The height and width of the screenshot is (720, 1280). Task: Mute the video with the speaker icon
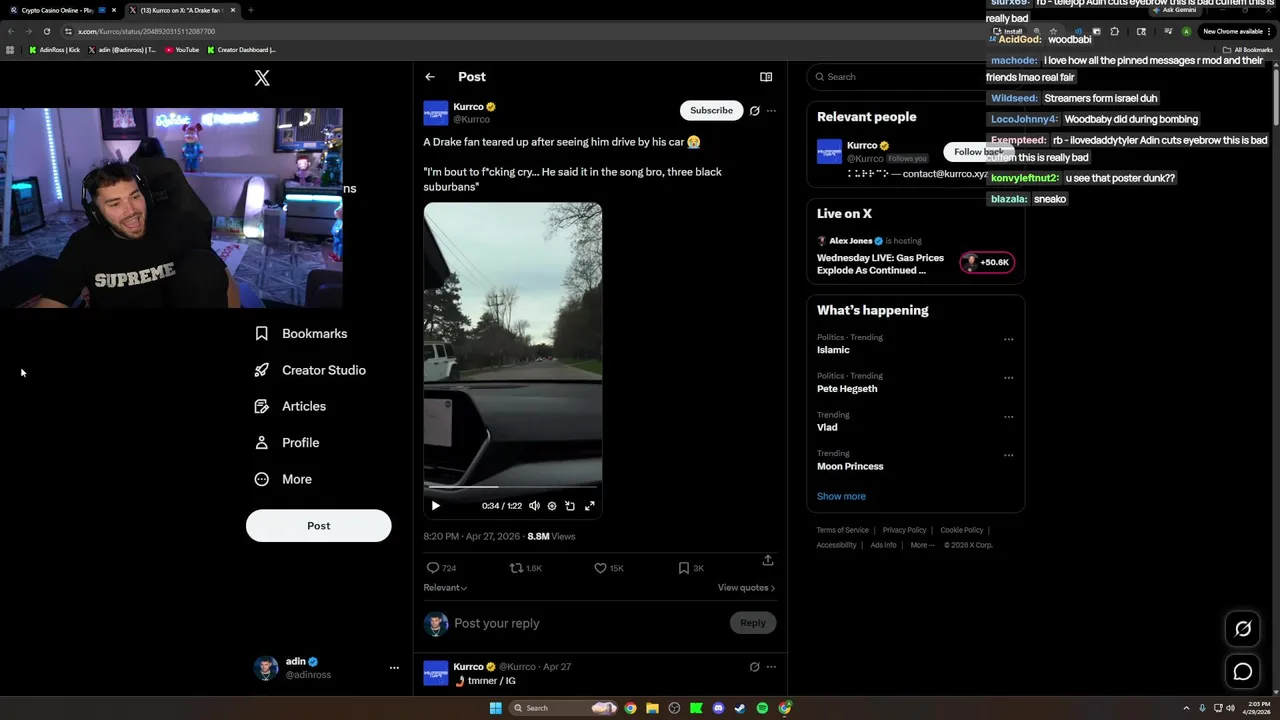(x=534, y=506)
